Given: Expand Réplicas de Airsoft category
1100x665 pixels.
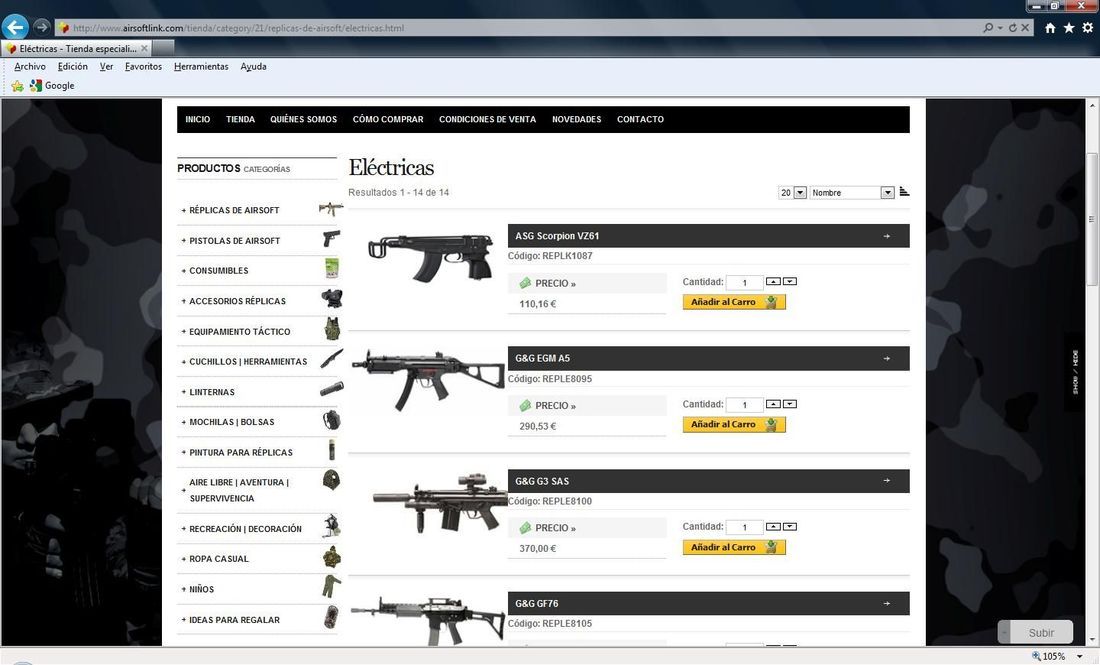Looking at the screenshot, I should [x=234, y=210].
